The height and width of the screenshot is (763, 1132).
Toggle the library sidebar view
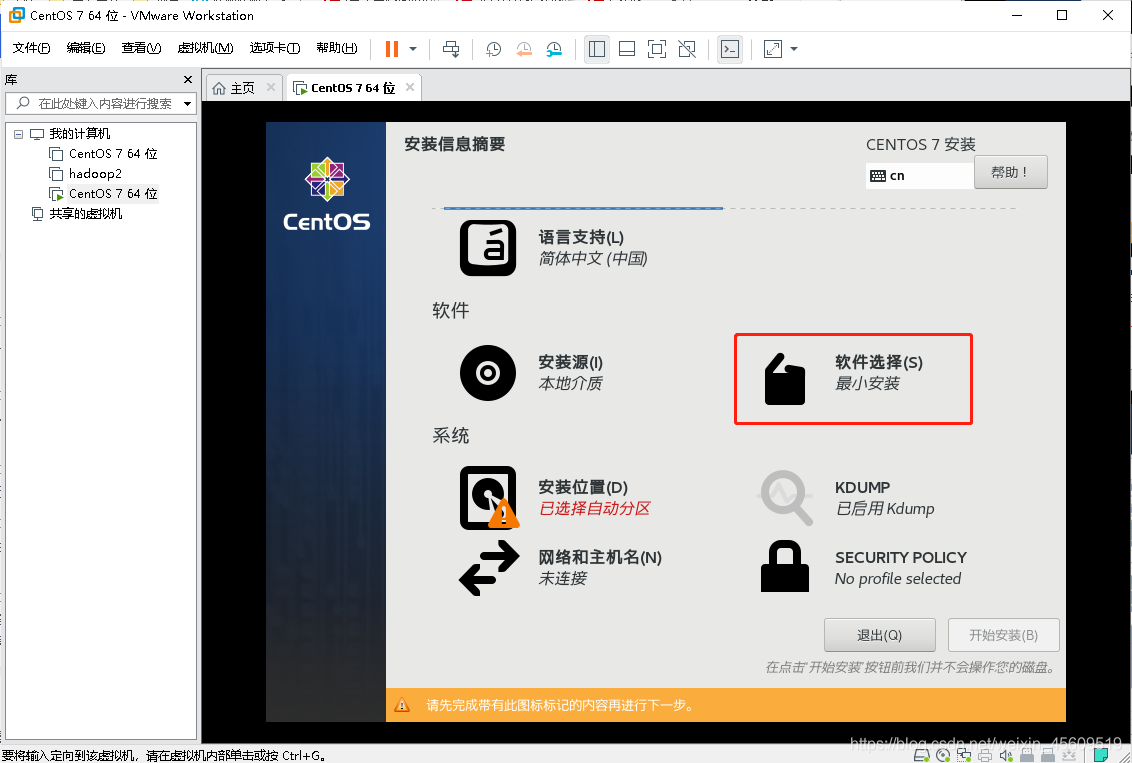pos(596,48)
